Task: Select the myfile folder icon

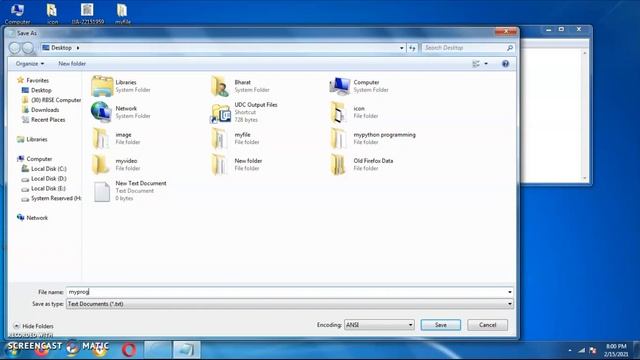Action: [x=220, y=138]
